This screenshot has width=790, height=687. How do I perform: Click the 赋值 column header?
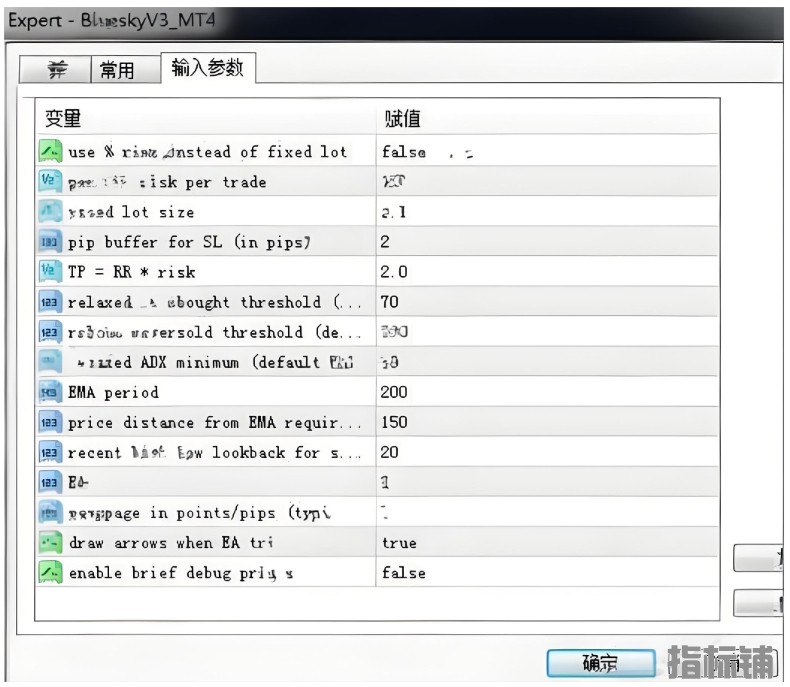402,119
